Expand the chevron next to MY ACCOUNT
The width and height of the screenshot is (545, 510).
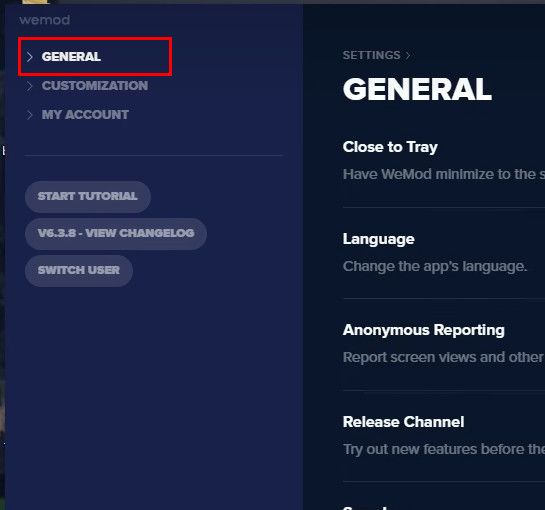click(x=30, y=115)
